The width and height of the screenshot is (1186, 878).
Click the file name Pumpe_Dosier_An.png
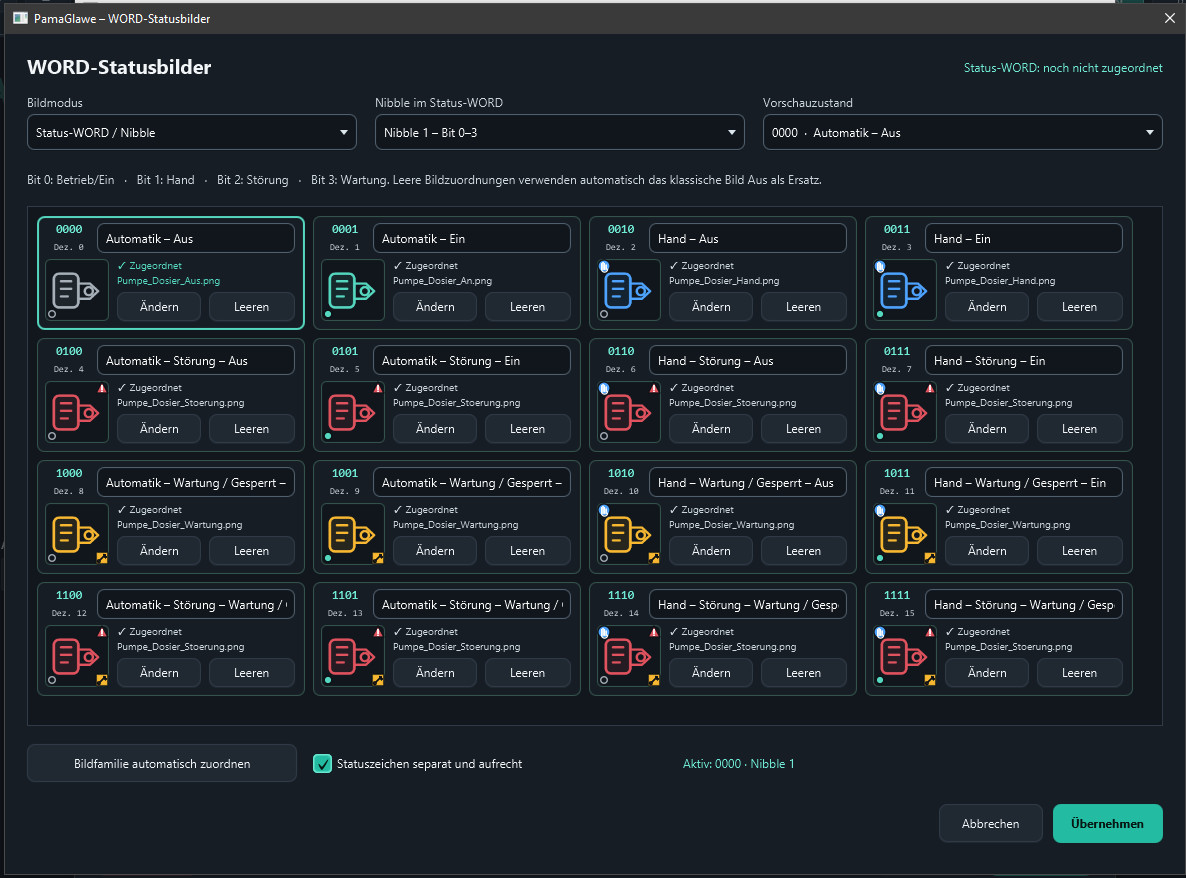click(x=442, y=281)
